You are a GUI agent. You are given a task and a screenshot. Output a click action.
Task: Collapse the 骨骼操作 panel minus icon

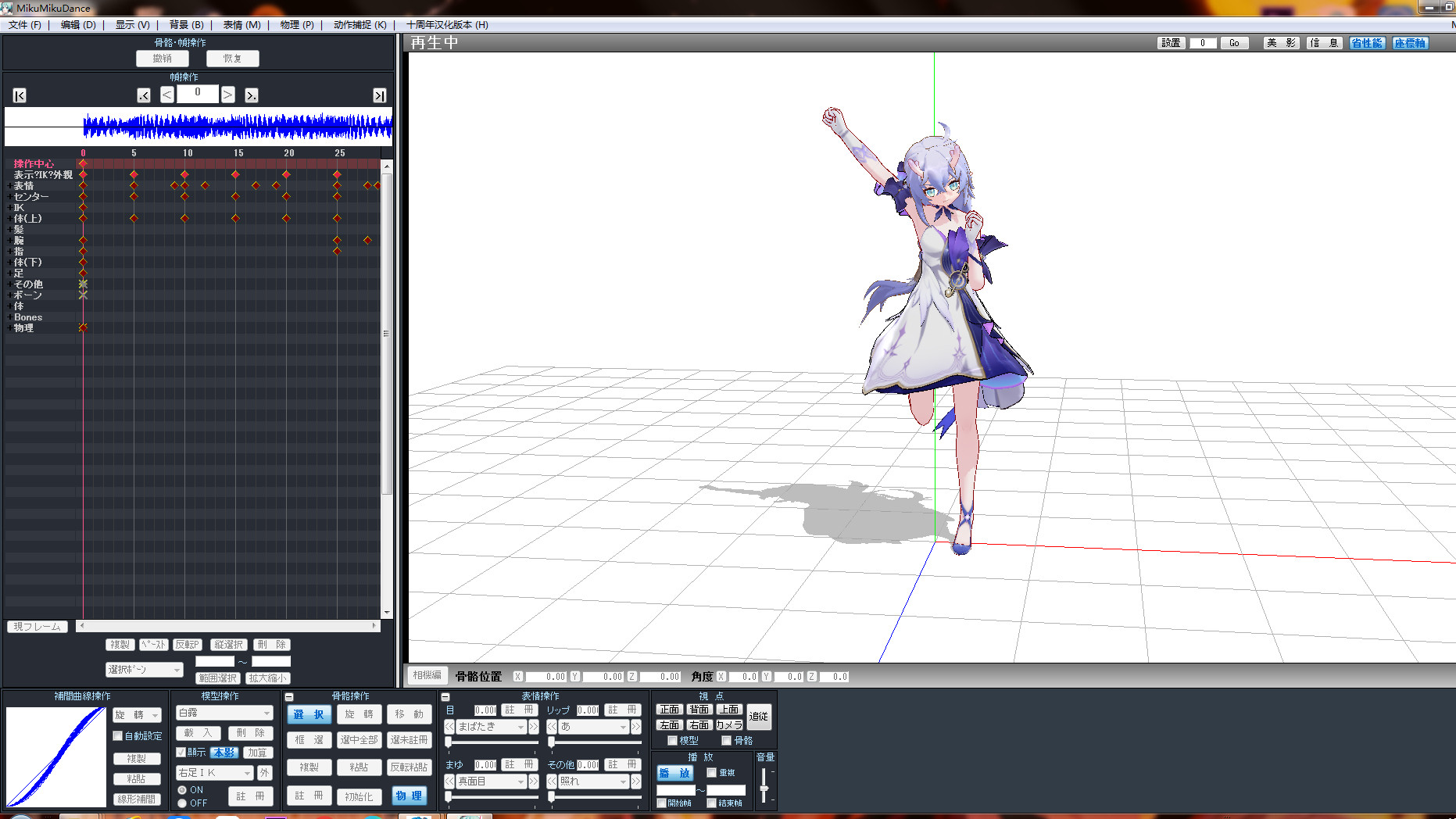click(x=289, y=696)
